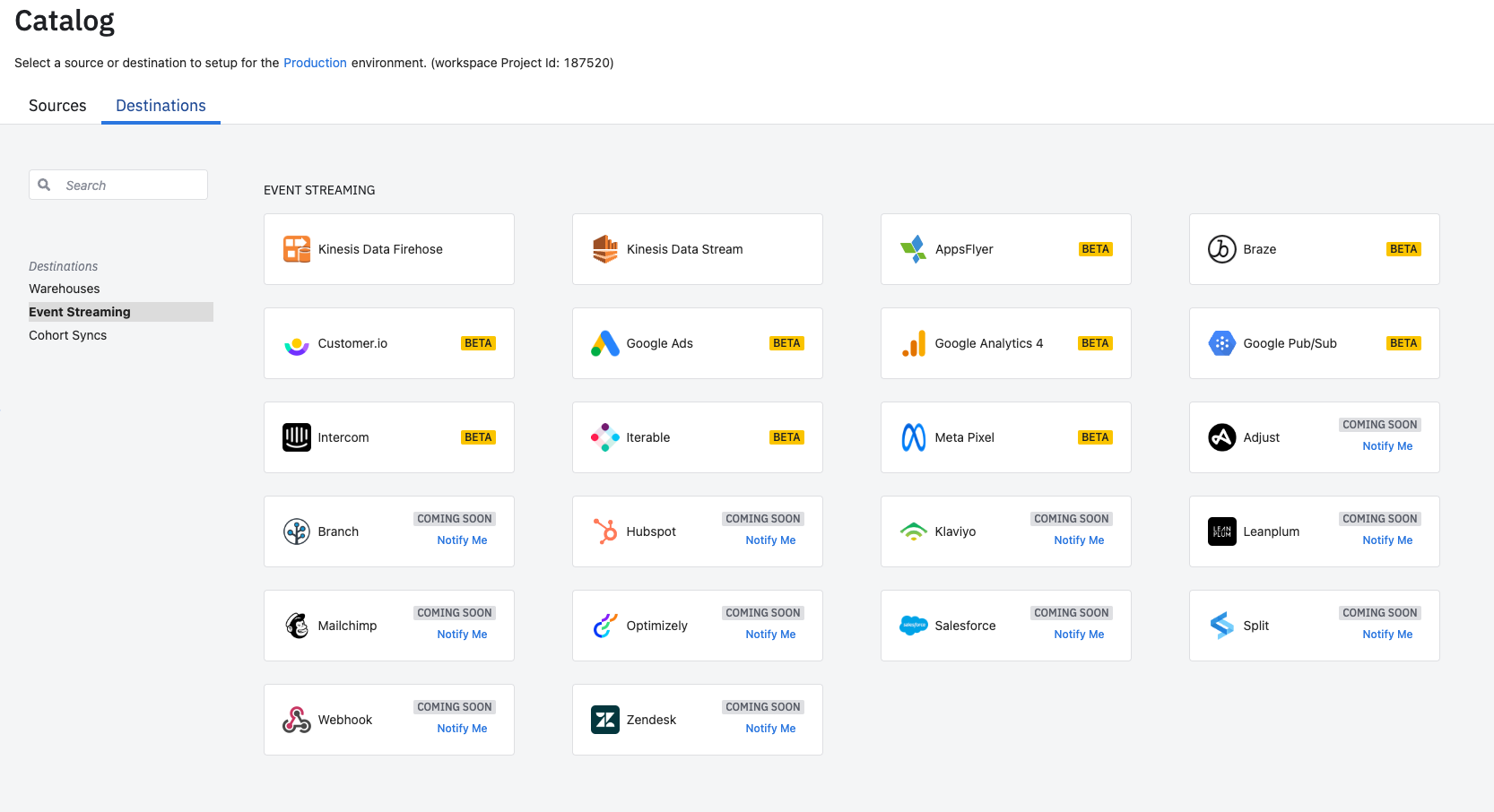The image size is (1494, 812).
Task: Click the AppsFlyer BETA badge
Action: click(x=1095, y=249)
